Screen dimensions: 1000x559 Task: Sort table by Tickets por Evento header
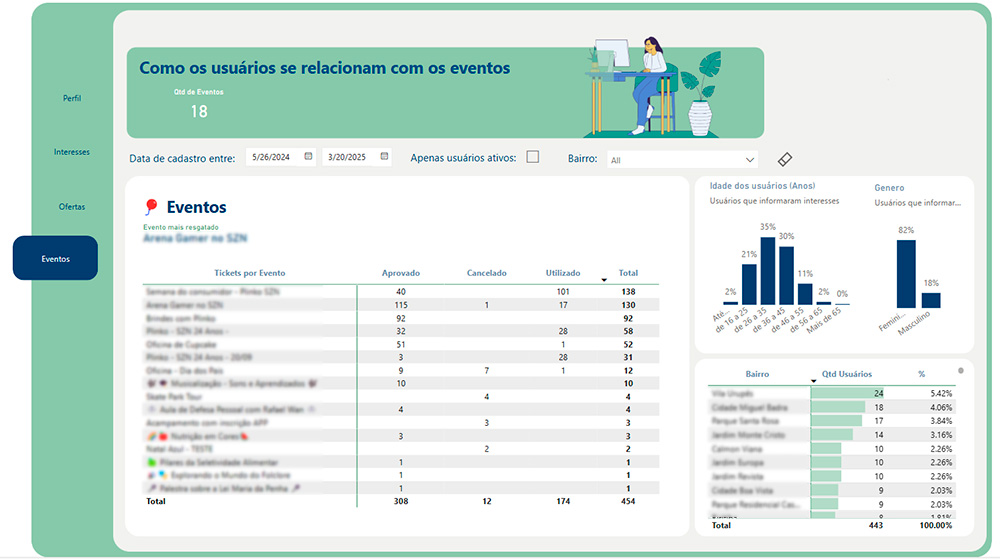point(249,273)
